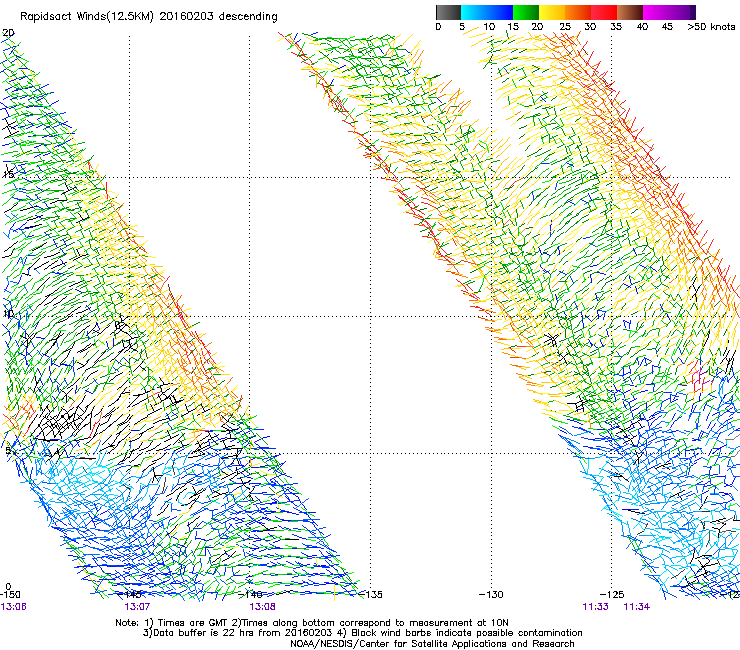Screen dimensions: 740x650
Task: Click the purple time label 13:07
Action: [x=137, y=607]
